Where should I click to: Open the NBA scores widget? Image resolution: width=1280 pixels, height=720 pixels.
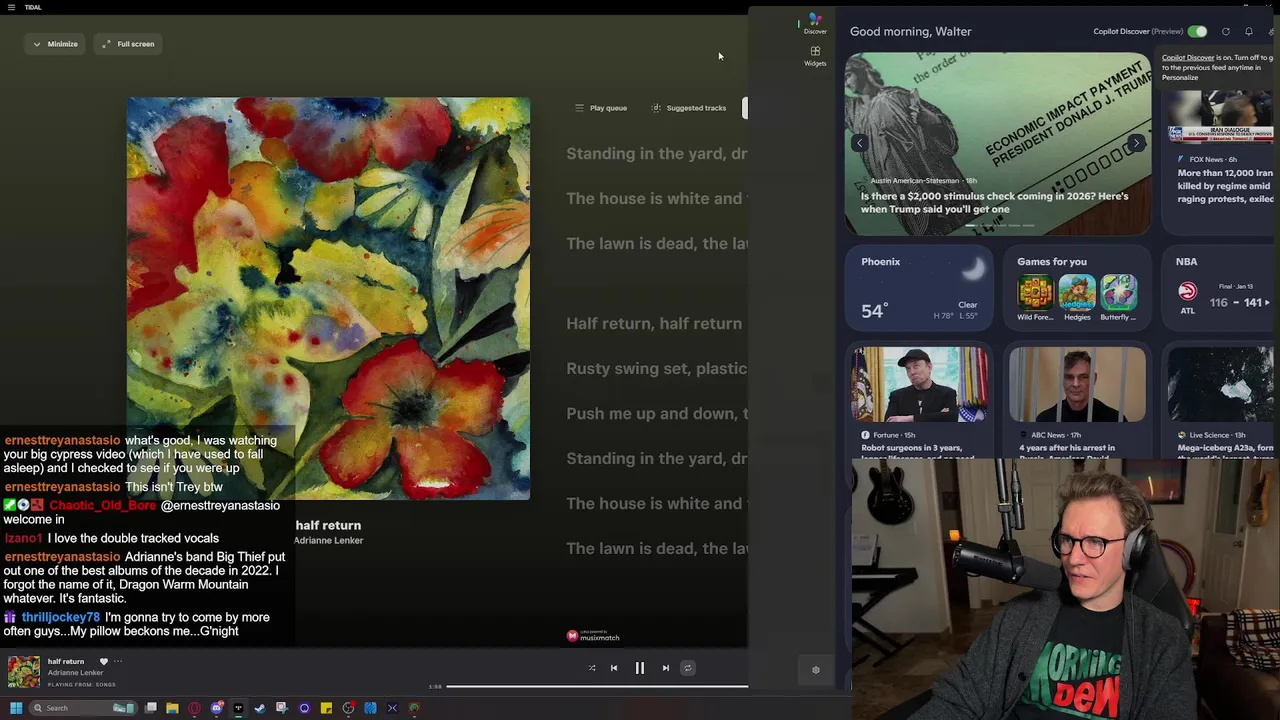point(1220,288)
